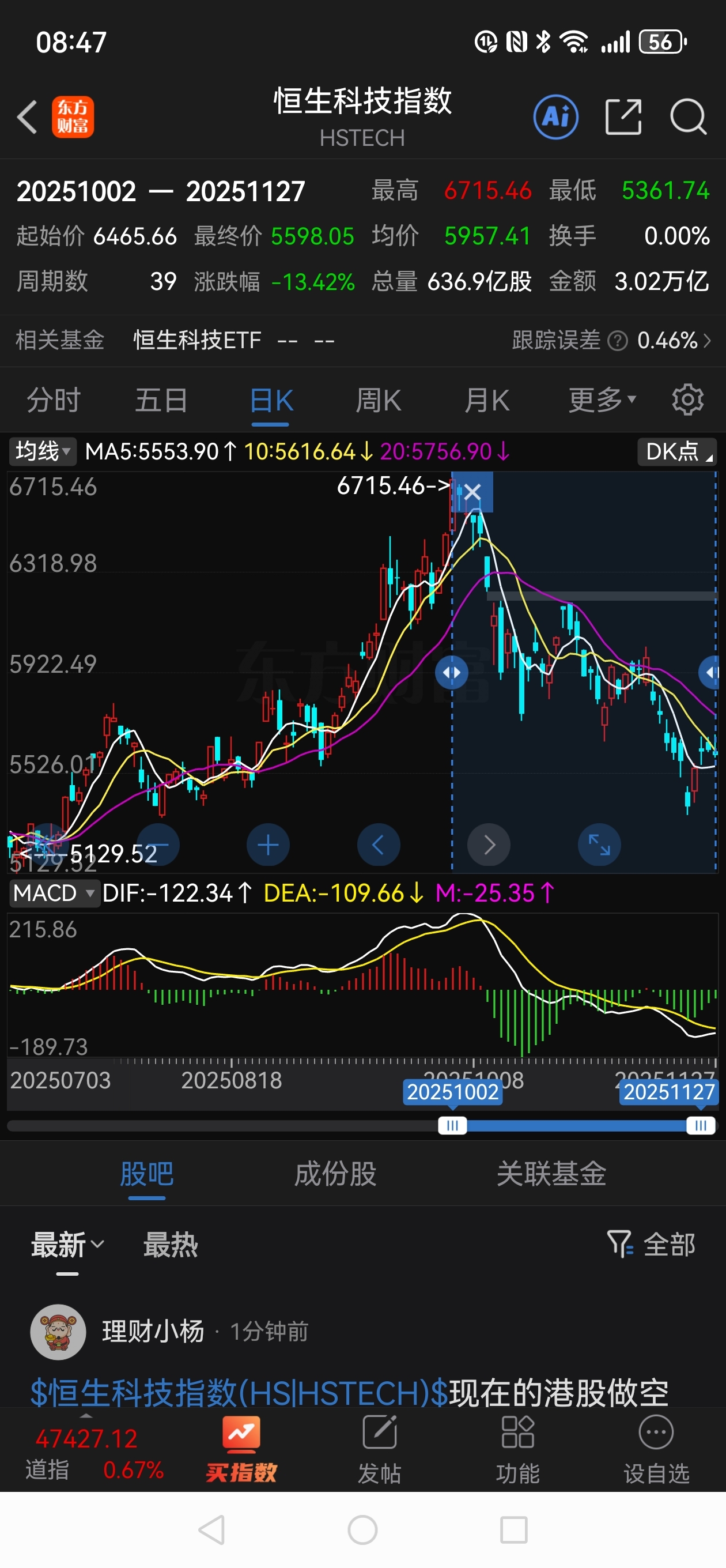
Task: Open 理财小杨 user avatar
Action: [58, 1332]
